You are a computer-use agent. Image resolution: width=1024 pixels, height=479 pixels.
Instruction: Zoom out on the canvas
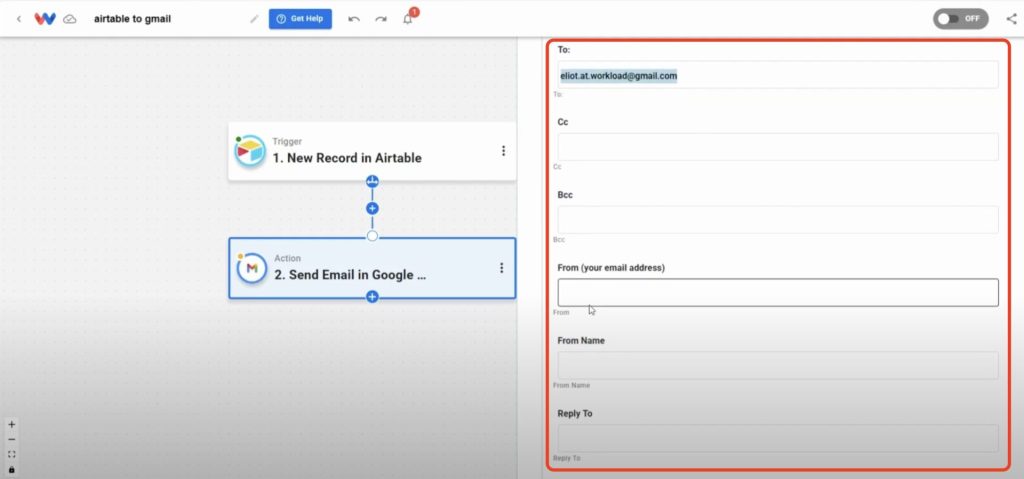coord(11,439)
